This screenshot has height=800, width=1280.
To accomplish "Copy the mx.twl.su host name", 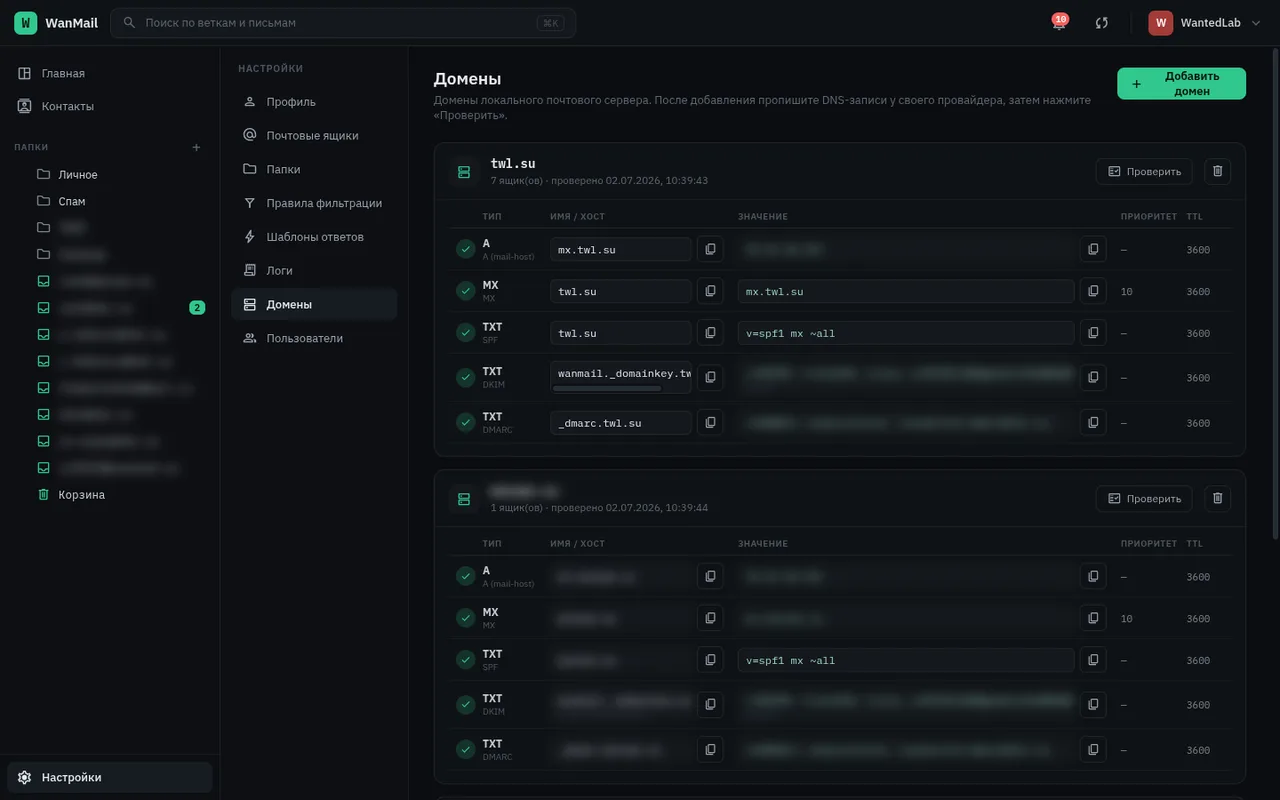I will 710,249.
